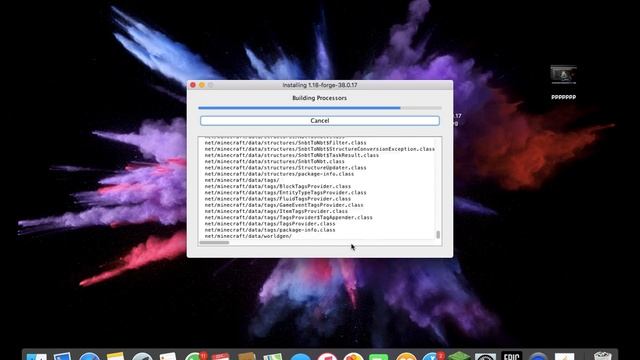Close the Forge installer window

point(193,85)
